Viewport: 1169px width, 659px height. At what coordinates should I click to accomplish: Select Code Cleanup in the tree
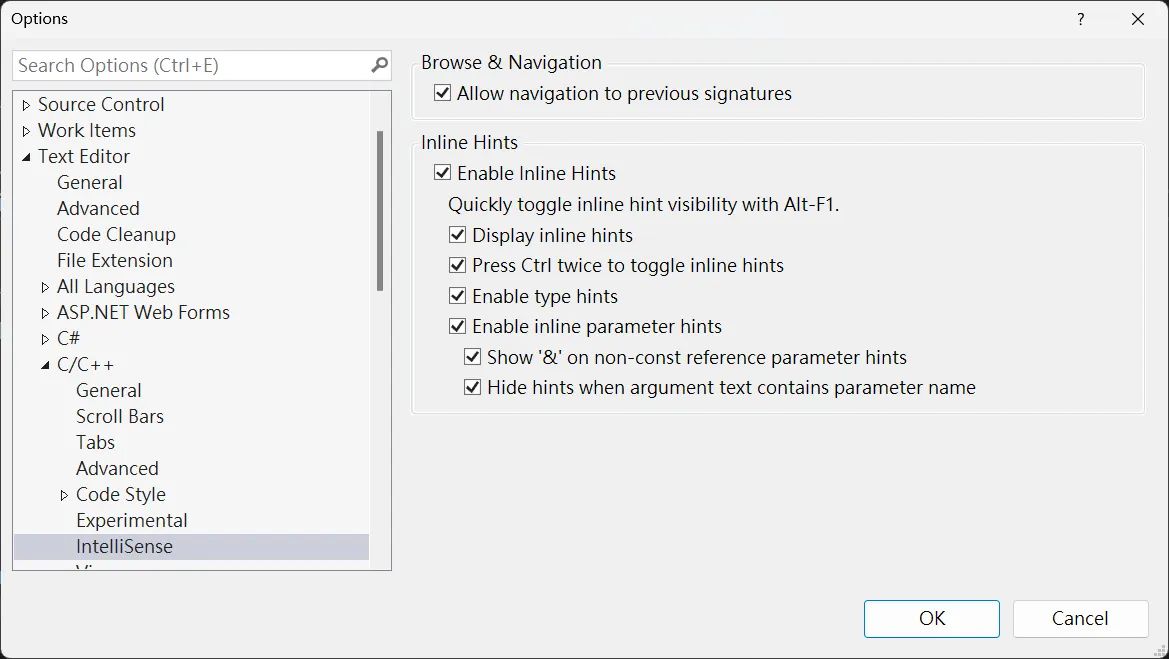[116, 235]
